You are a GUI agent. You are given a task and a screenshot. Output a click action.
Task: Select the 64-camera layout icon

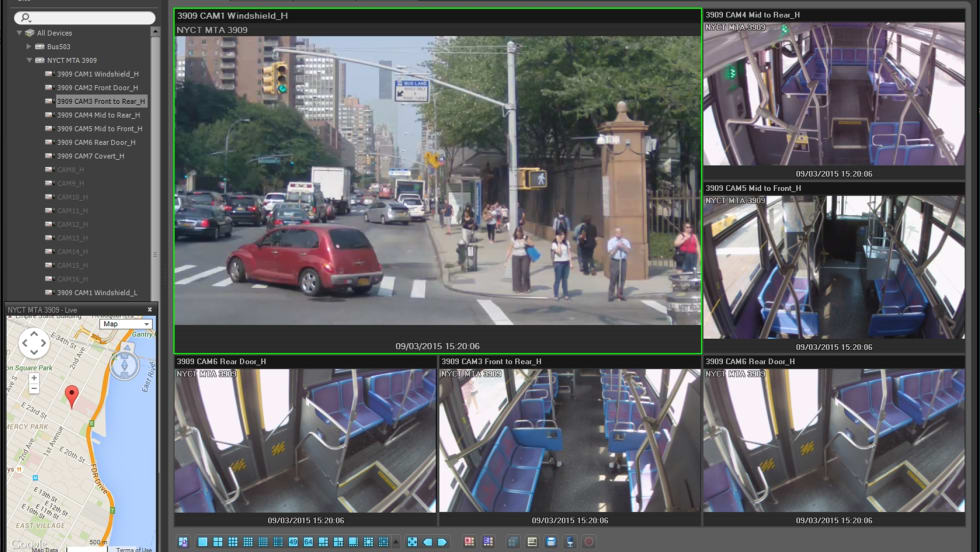click(x=308, y=542)
